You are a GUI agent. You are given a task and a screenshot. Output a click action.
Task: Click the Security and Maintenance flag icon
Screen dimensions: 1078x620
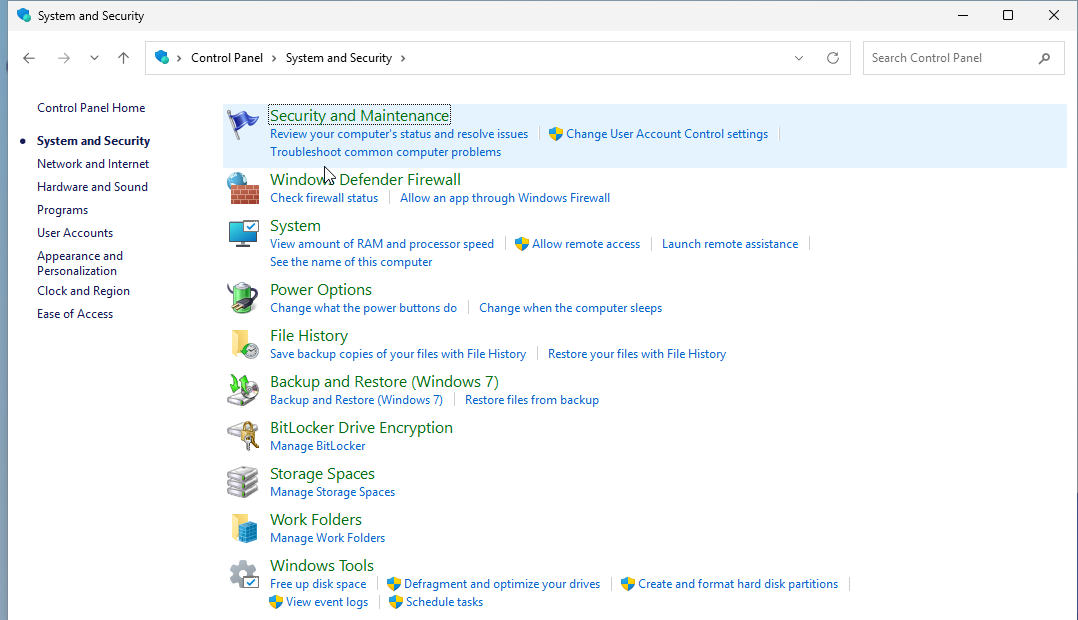pos(243,124)
